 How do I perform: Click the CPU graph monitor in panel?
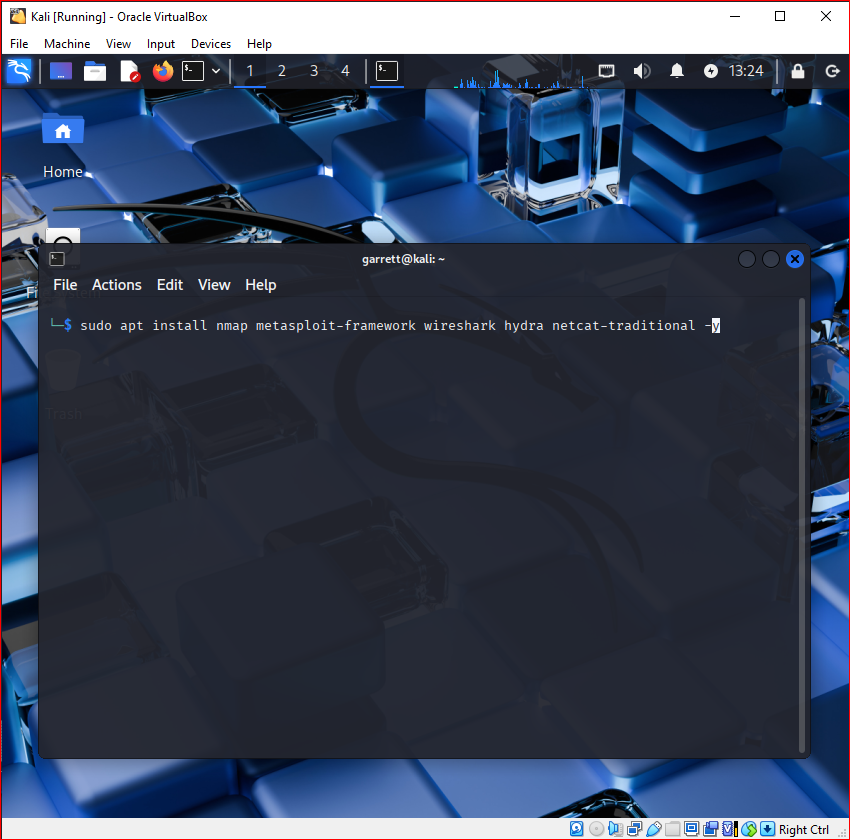520,72
